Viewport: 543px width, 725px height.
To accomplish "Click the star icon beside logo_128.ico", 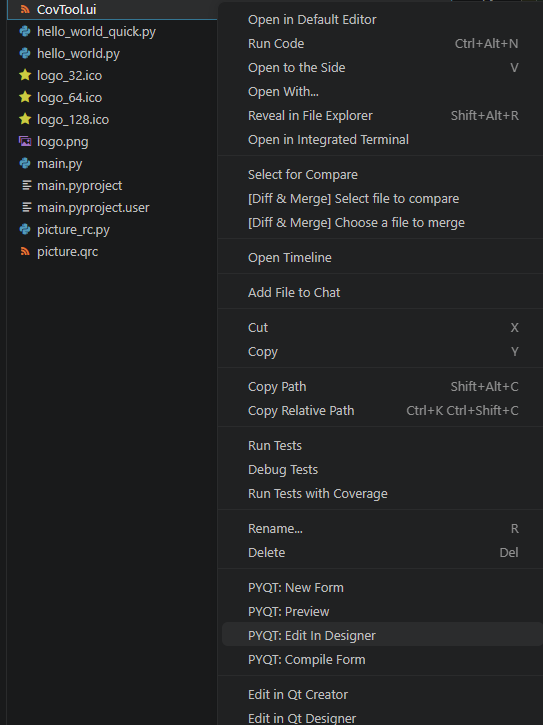I will click(25, 119).
